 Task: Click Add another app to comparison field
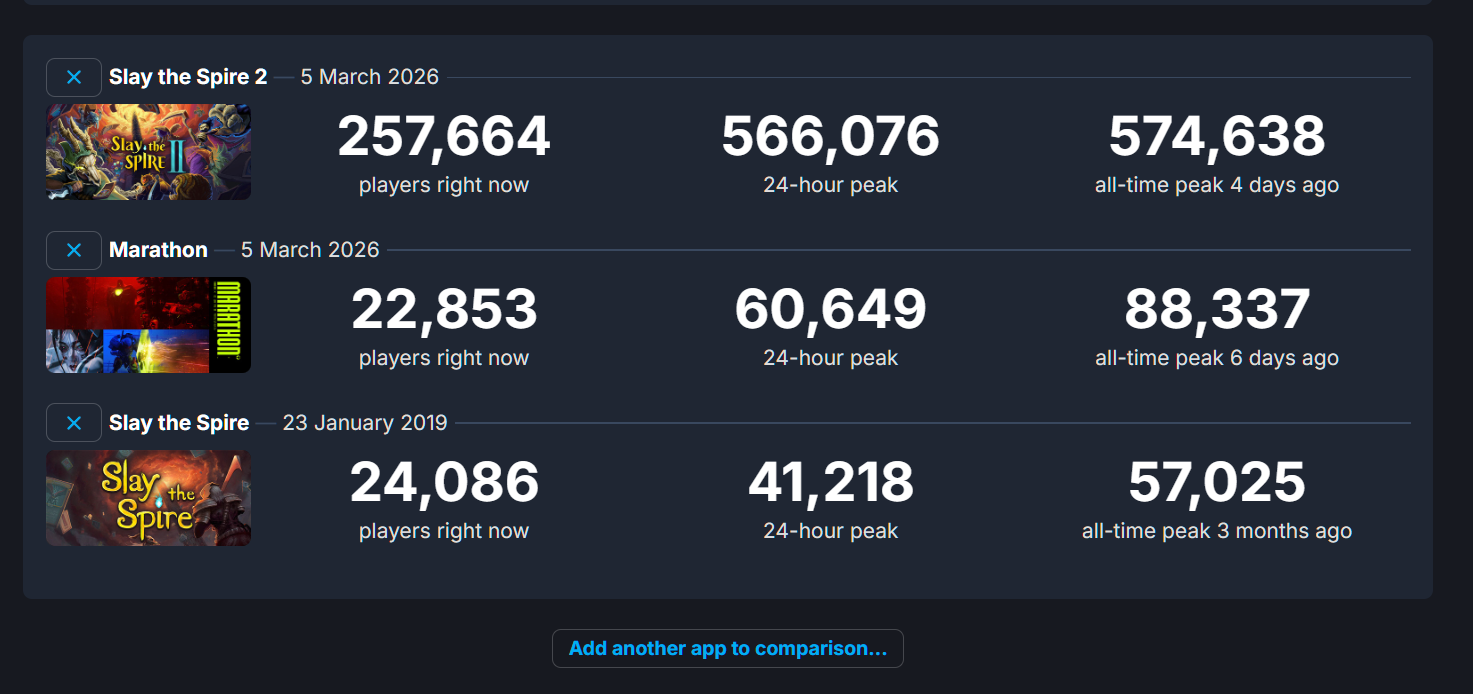pyautogui.click(x=728, y=648)
